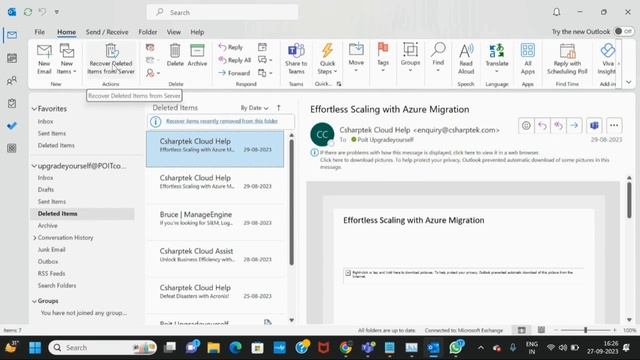Collapse the Favorites section
The image size is (640, 360).
coord(34,109)
